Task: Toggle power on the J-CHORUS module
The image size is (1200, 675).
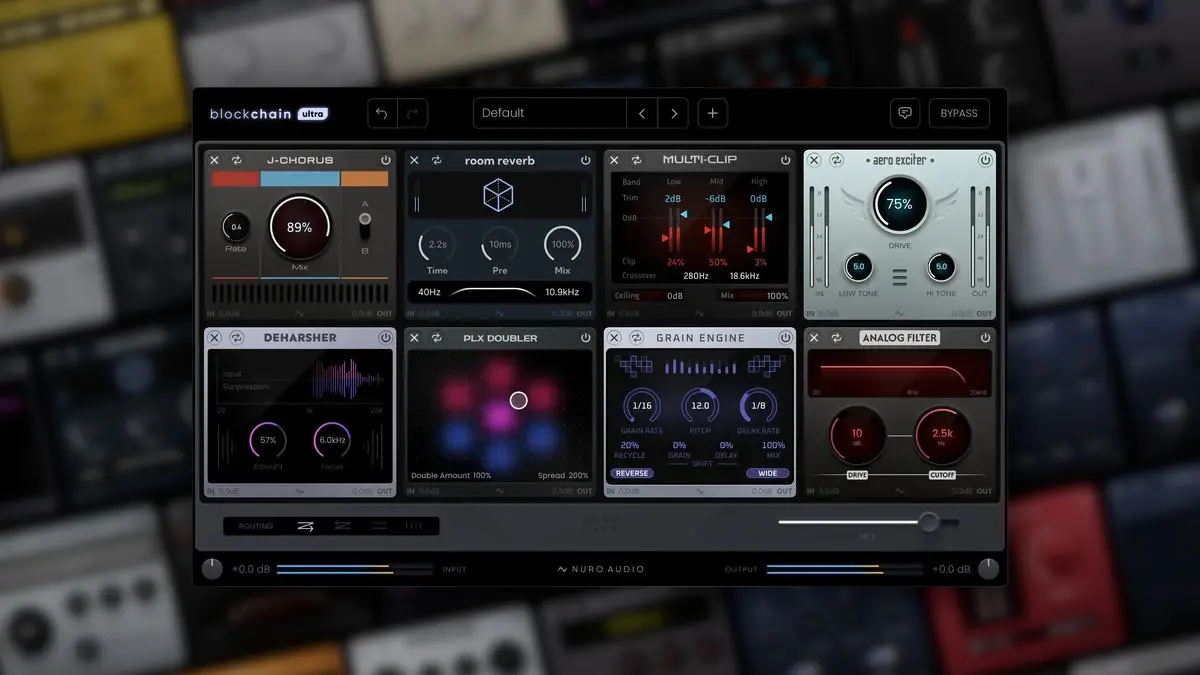Action: [x=385, y=160]
